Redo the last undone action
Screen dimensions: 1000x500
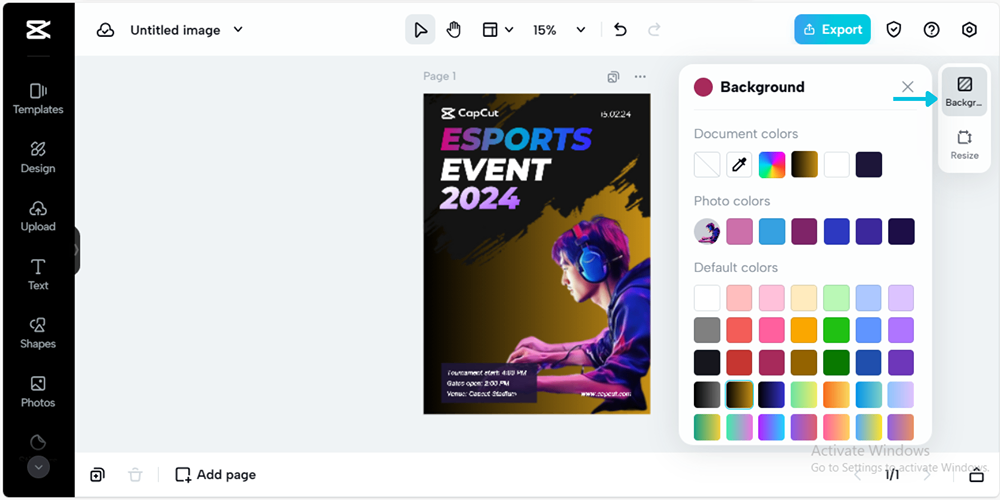point(654,30)
